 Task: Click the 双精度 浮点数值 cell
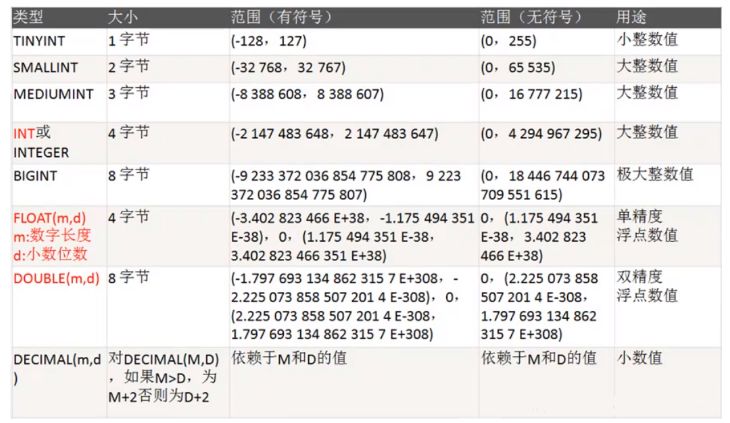tap(647, 286)
